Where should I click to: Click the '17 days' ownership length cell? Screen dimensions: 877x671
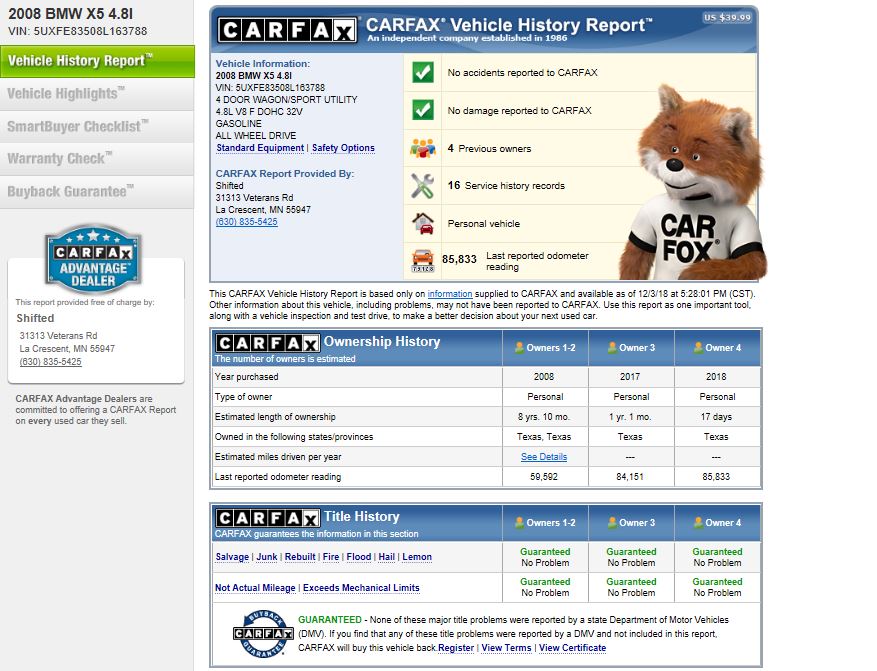point(716,417)
